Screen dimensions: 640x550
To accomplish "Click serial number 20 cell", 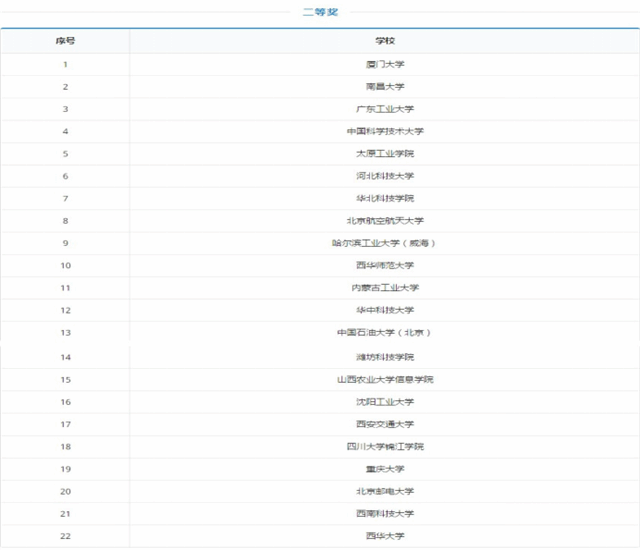I will tap(65, 491).
